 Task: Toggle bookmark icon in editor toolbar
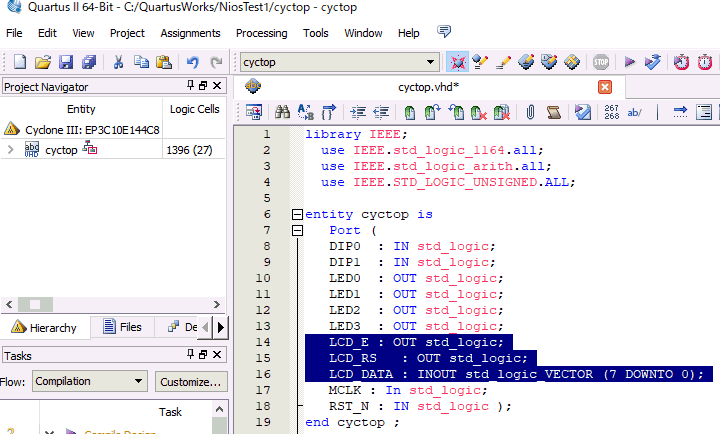tap(410, 112)
